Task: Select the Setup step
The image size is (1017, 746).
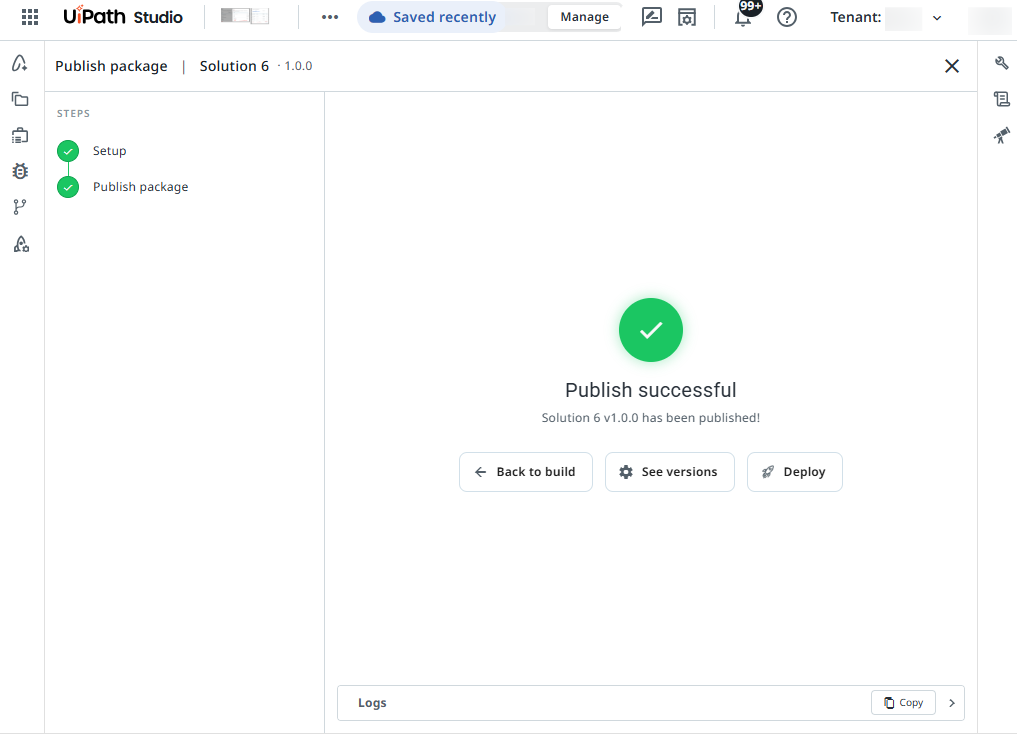Action: (109, 150)
